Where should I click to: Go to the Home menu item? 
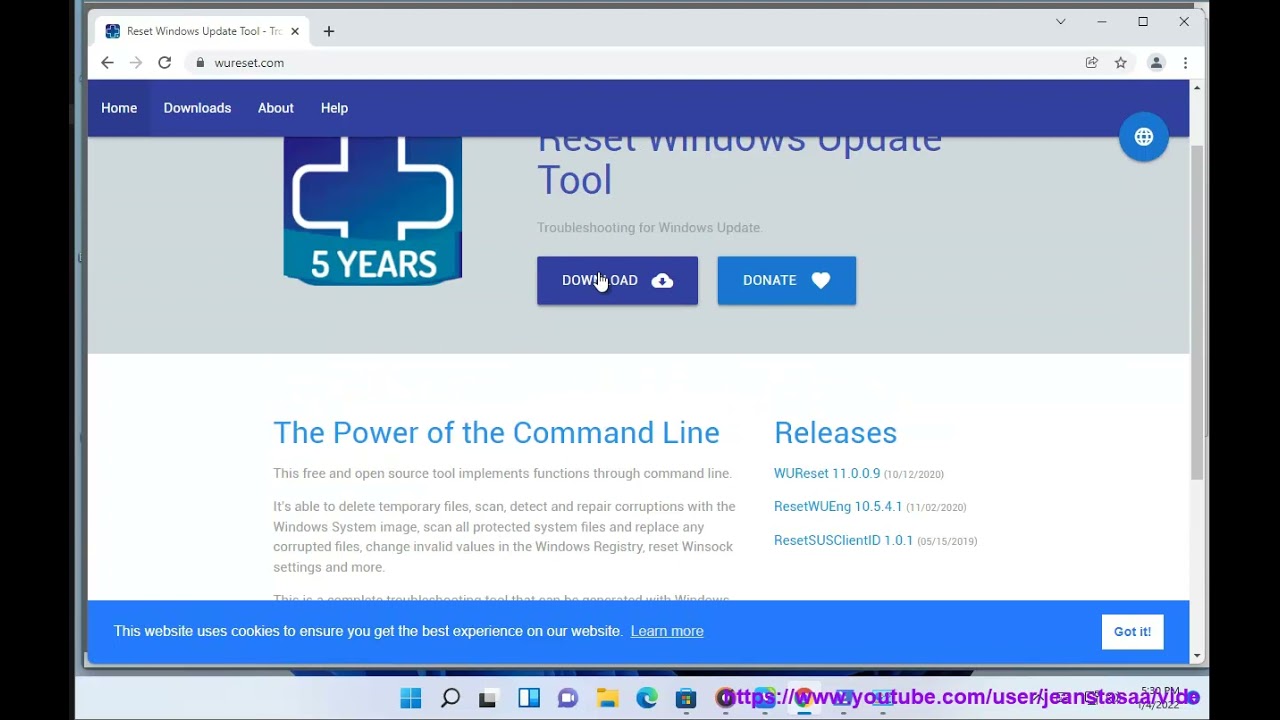point(119,108)
